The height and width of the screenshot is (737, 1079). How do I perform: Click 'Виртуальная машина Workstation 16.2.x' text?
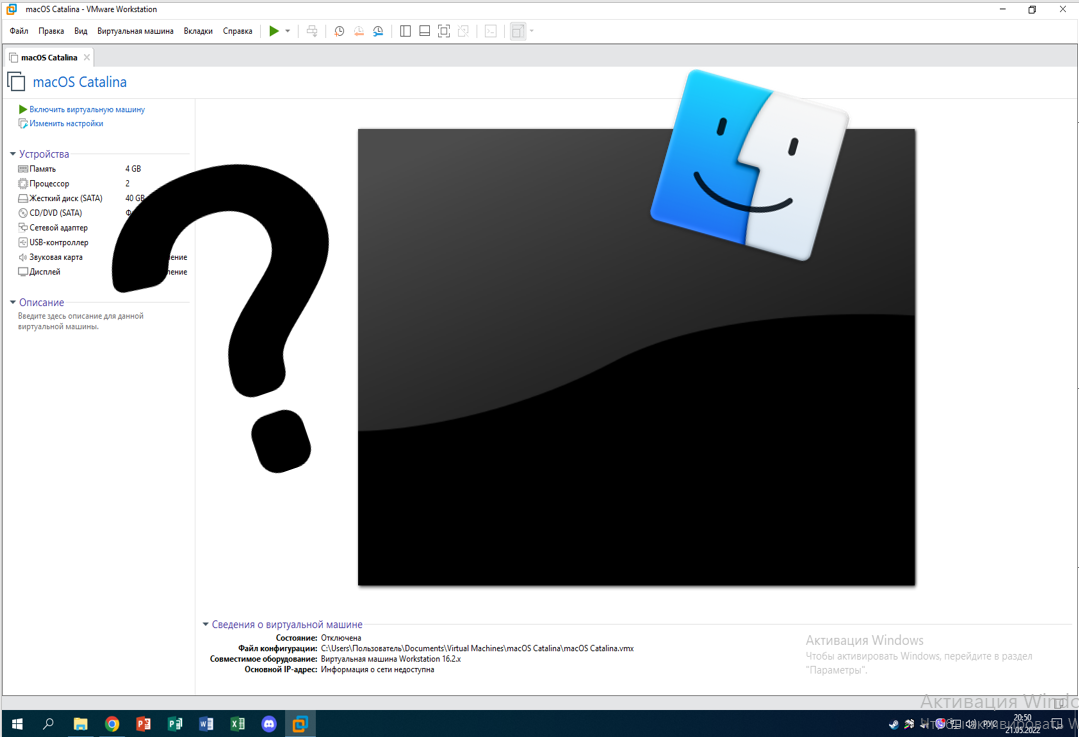[391, 659]
